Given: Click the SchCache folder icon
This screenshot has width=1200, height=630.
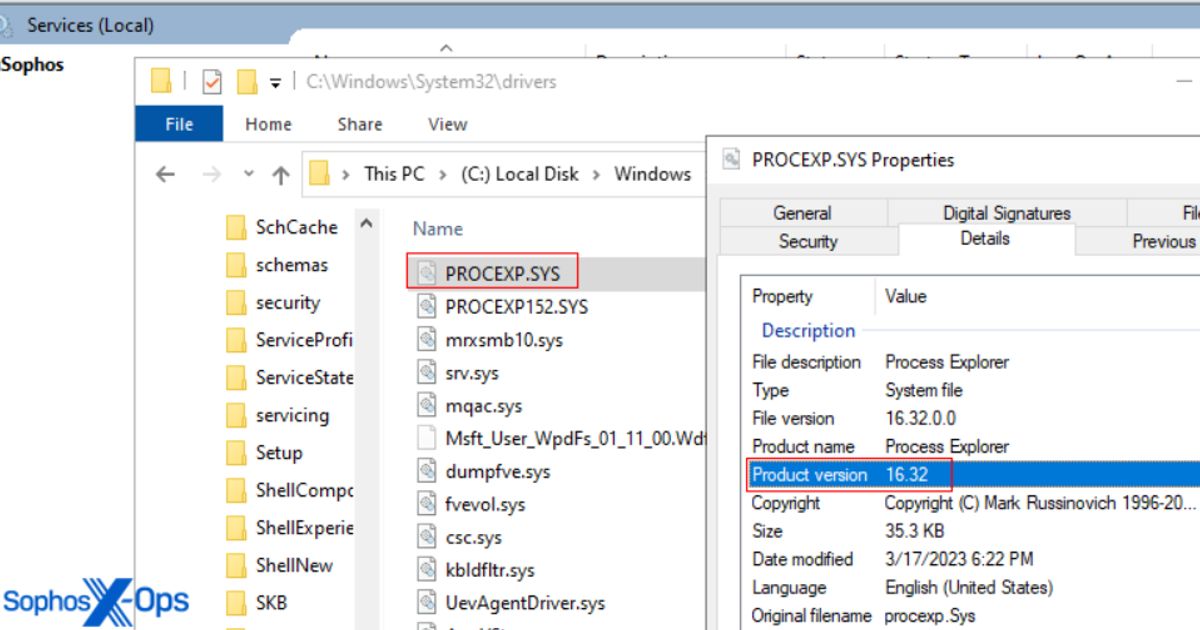Looking at the screenshot, I should 236,227.
